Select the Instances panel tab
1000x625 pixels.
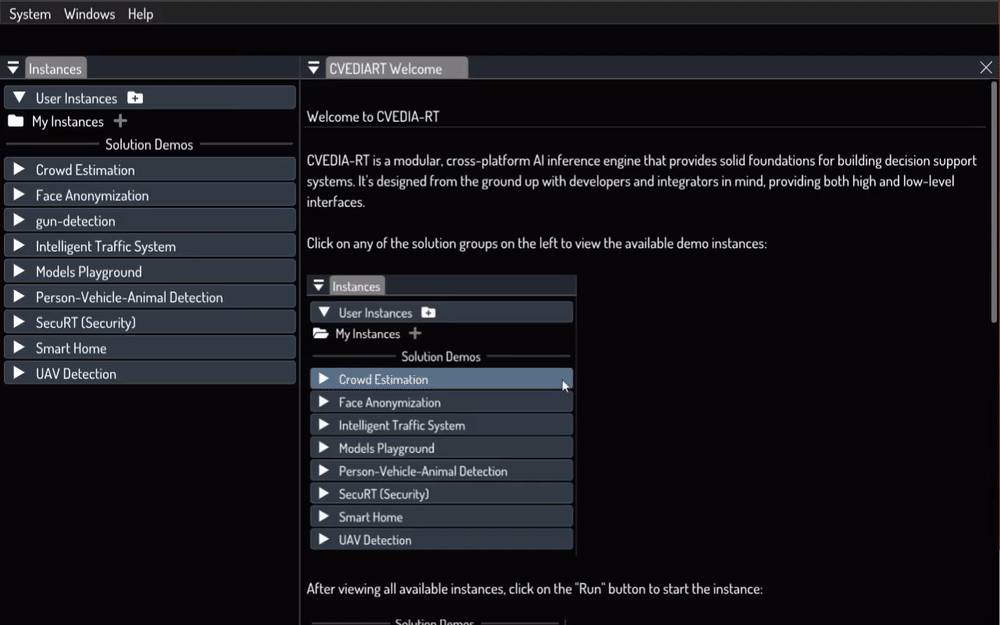(x=55, y=69)
